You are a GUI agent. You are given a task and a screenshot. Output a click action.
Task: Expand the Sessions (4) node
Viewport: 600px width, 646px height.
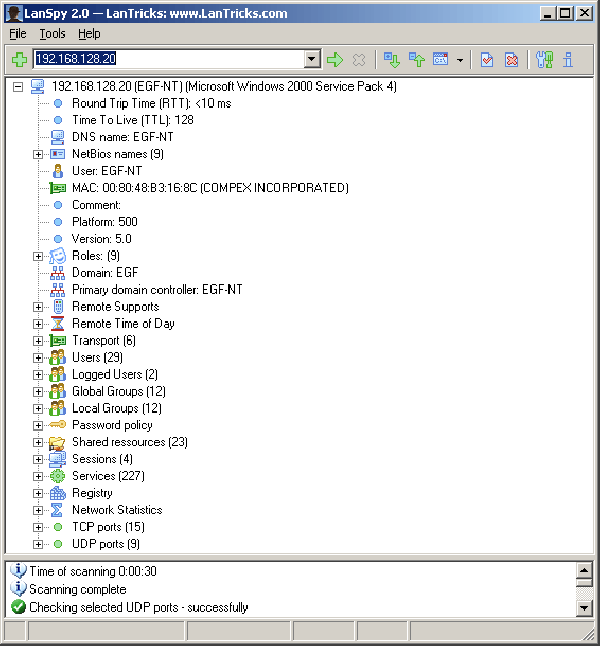coord(38,459)
